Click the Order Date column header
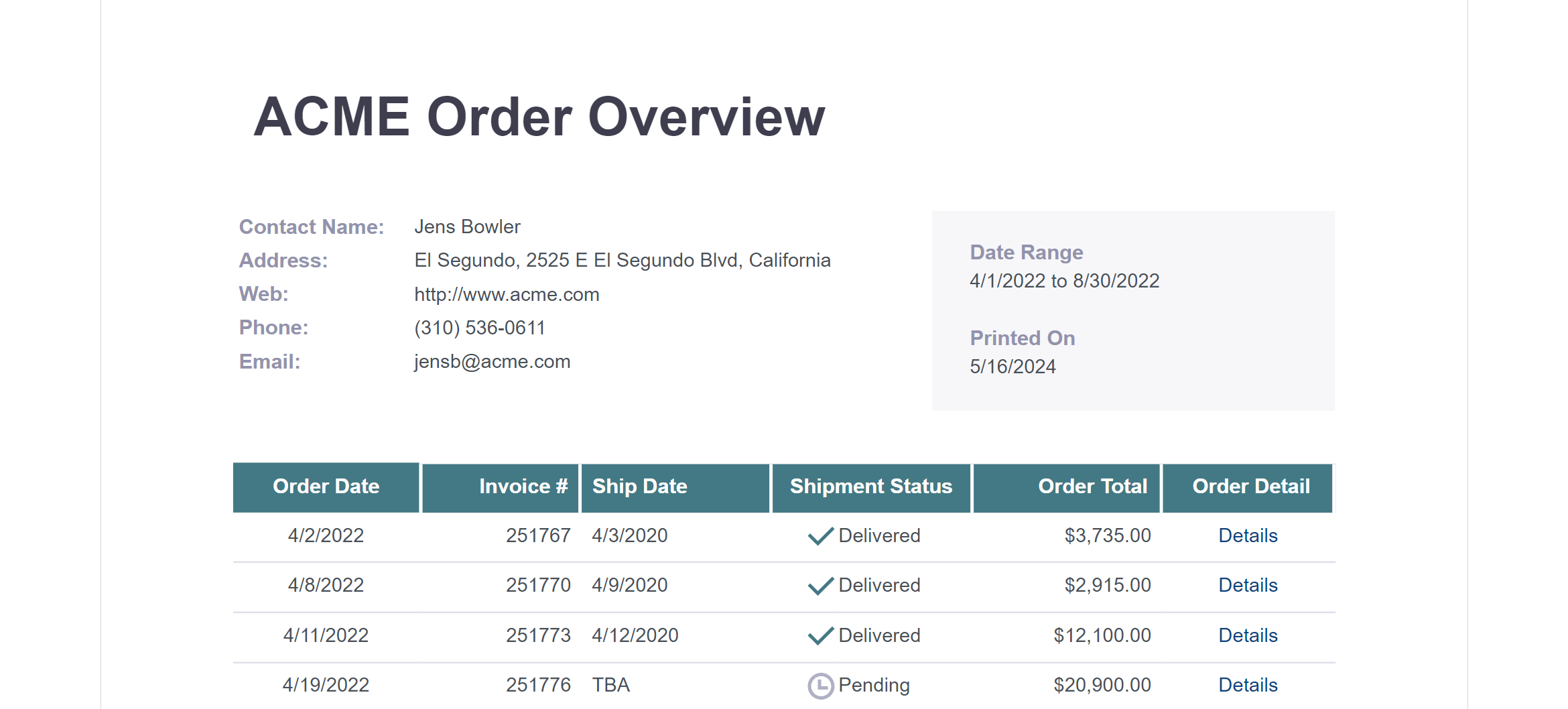Screen dimensions: 1568x709 tap(326, 487)
